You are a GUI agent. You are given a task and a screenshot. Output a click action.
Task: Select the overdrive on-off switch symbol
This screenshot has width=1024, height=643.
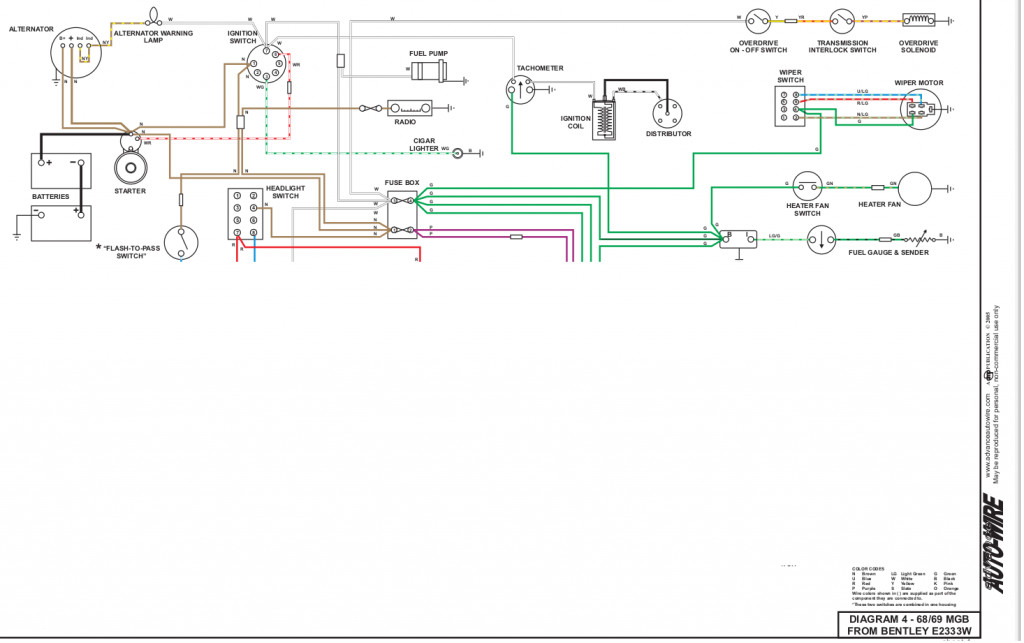[x=758, y=21]
